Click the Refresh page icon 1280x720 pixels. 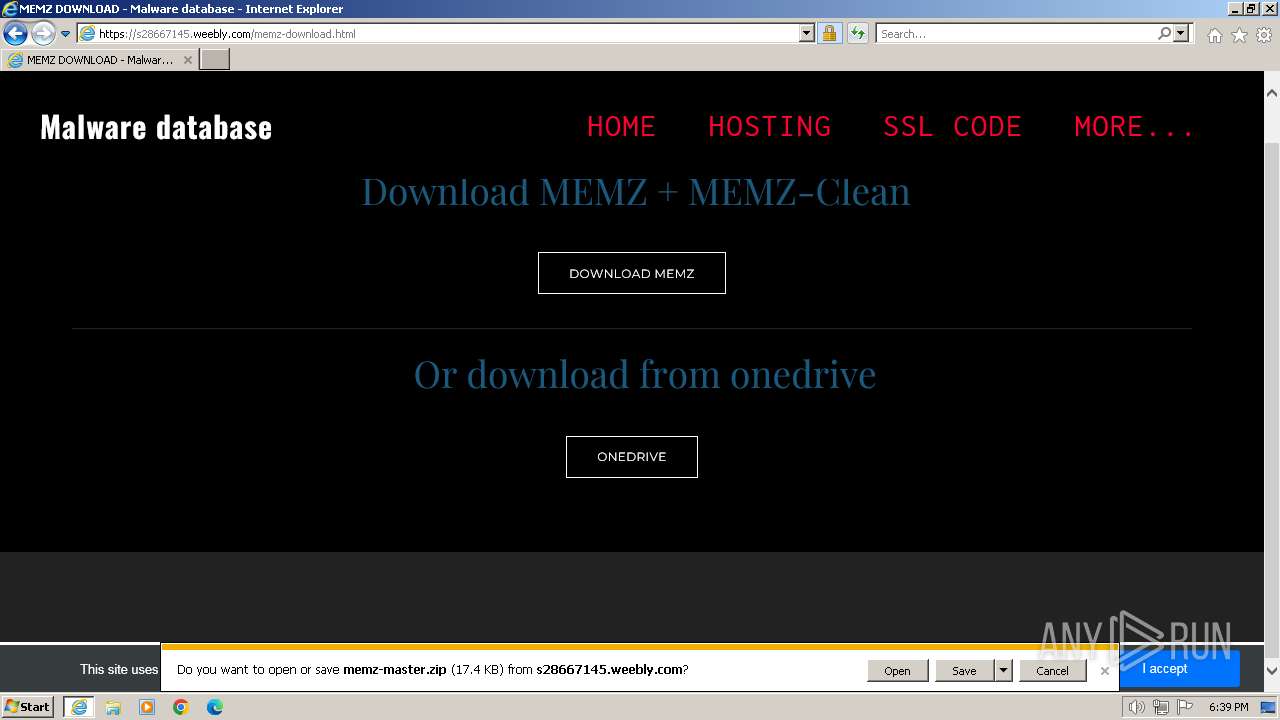pyautogui.click(x=857, y=33)
